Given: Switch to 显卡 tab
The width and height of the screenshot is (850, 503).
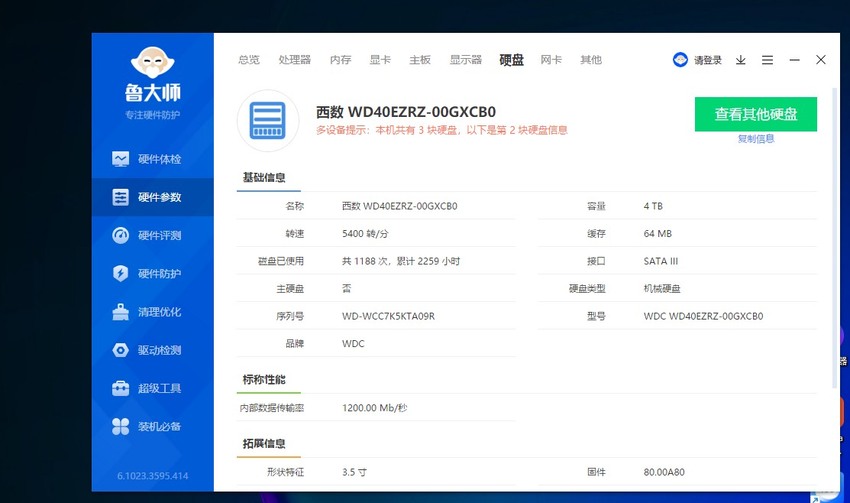Looking at the screenshot, I should click(380, 60).
